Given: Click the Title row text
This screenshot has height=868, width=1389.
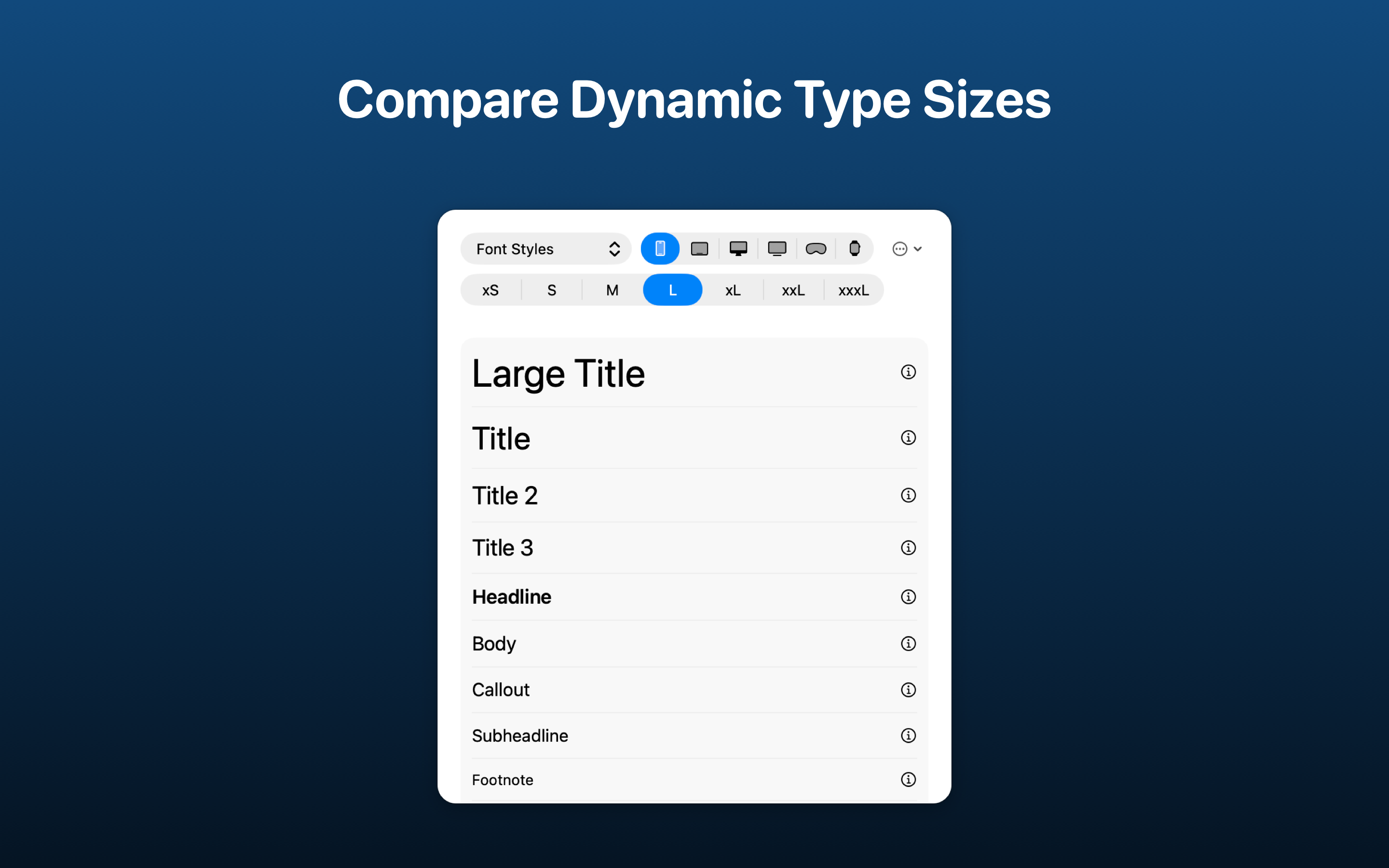Looking at the screenshot, I should click(x=501, y=439).
